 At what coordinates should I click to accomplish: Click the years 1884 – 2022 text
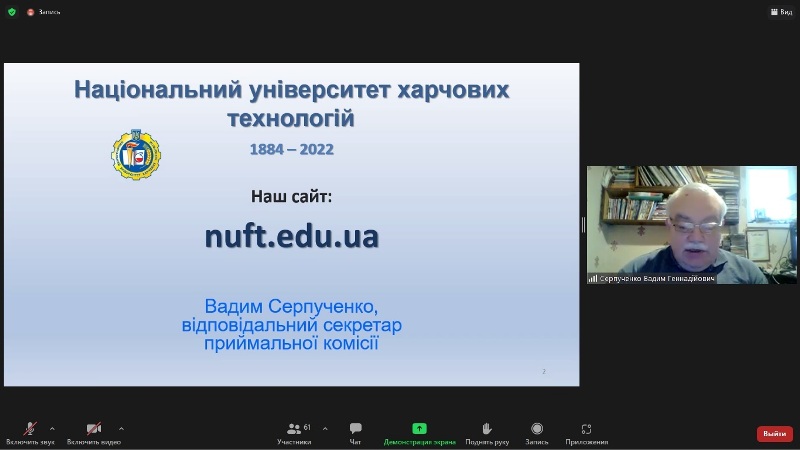point(292,149)
